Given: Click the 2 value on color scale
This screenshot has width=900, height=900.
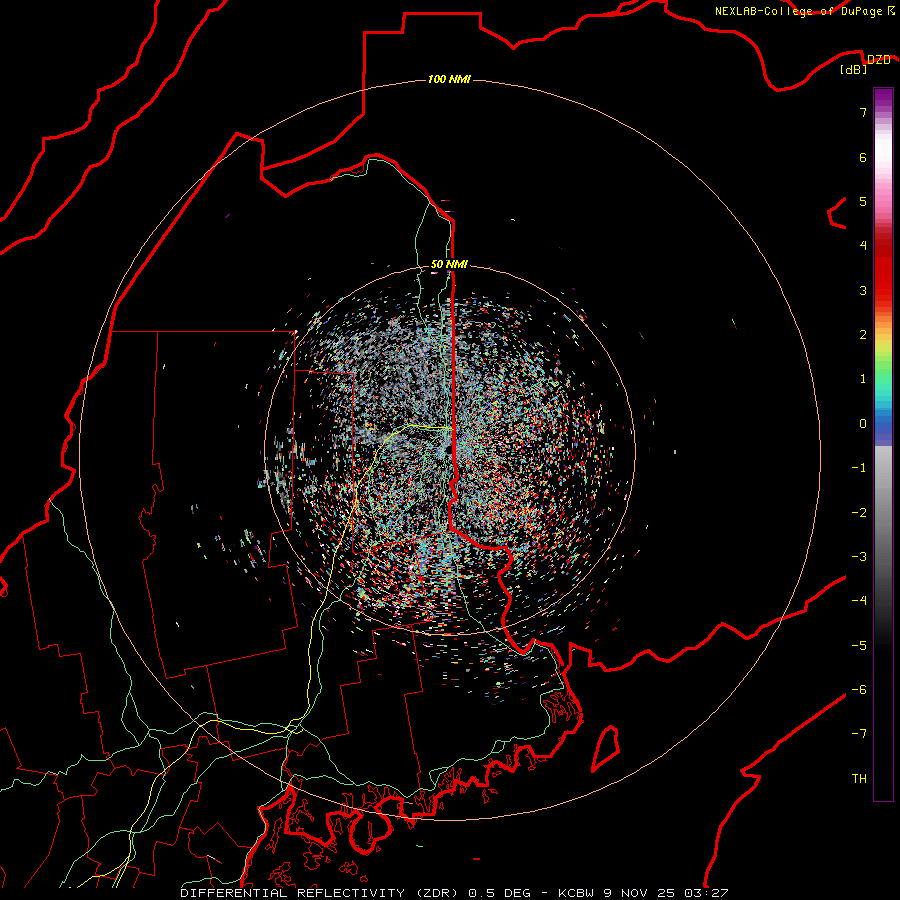Looking at the screenshot, I should tap(863, 335).
